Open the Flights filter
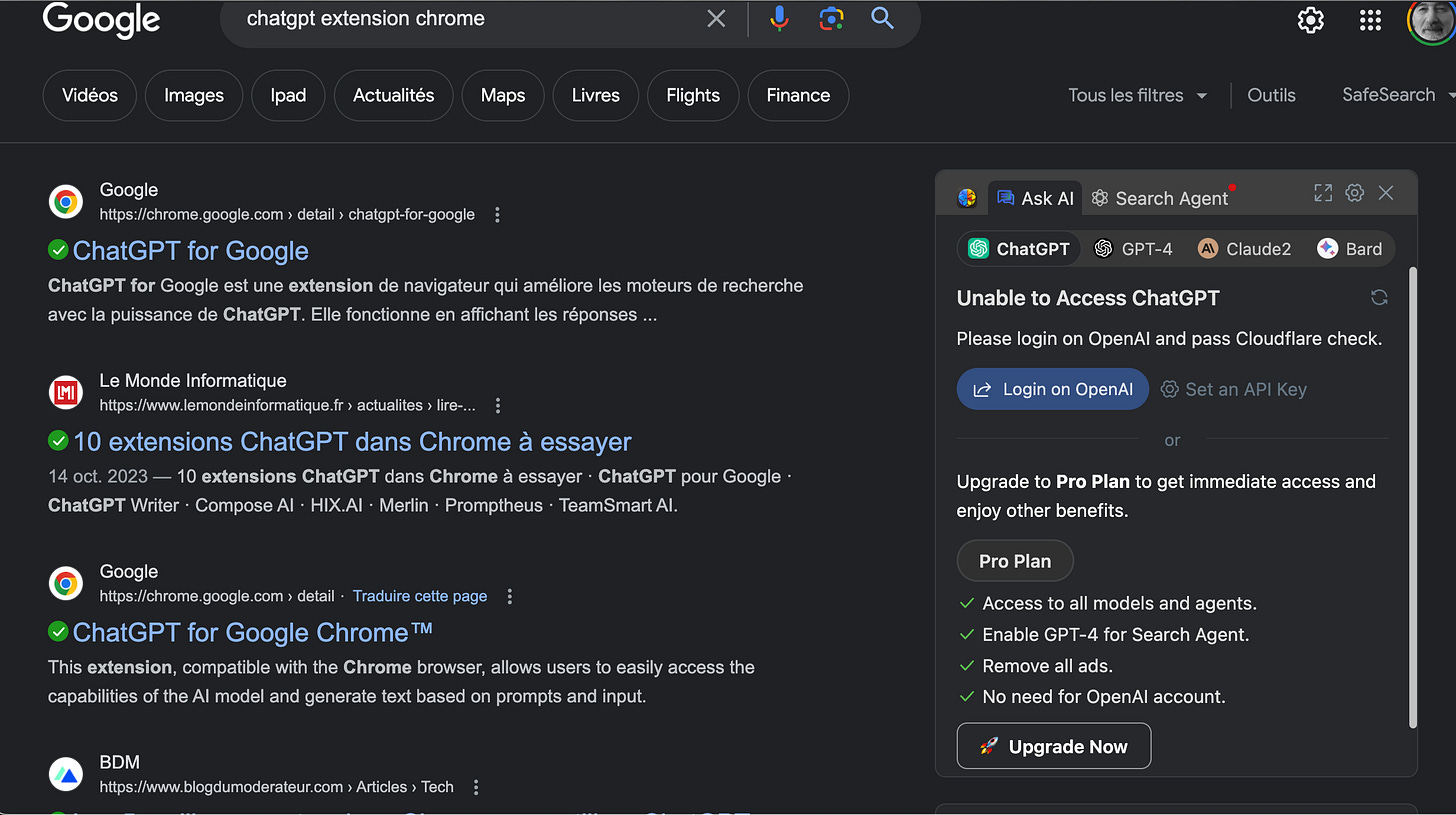 pos(693,95)
